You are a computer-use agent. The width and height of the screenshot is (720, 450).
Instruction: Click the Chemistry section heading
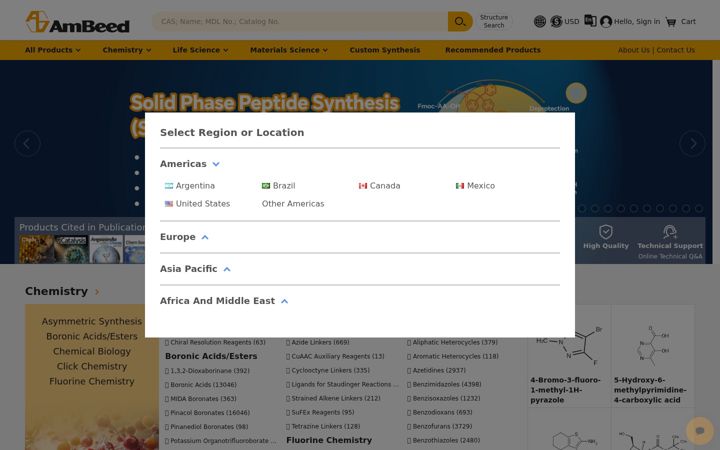point(56,292)
